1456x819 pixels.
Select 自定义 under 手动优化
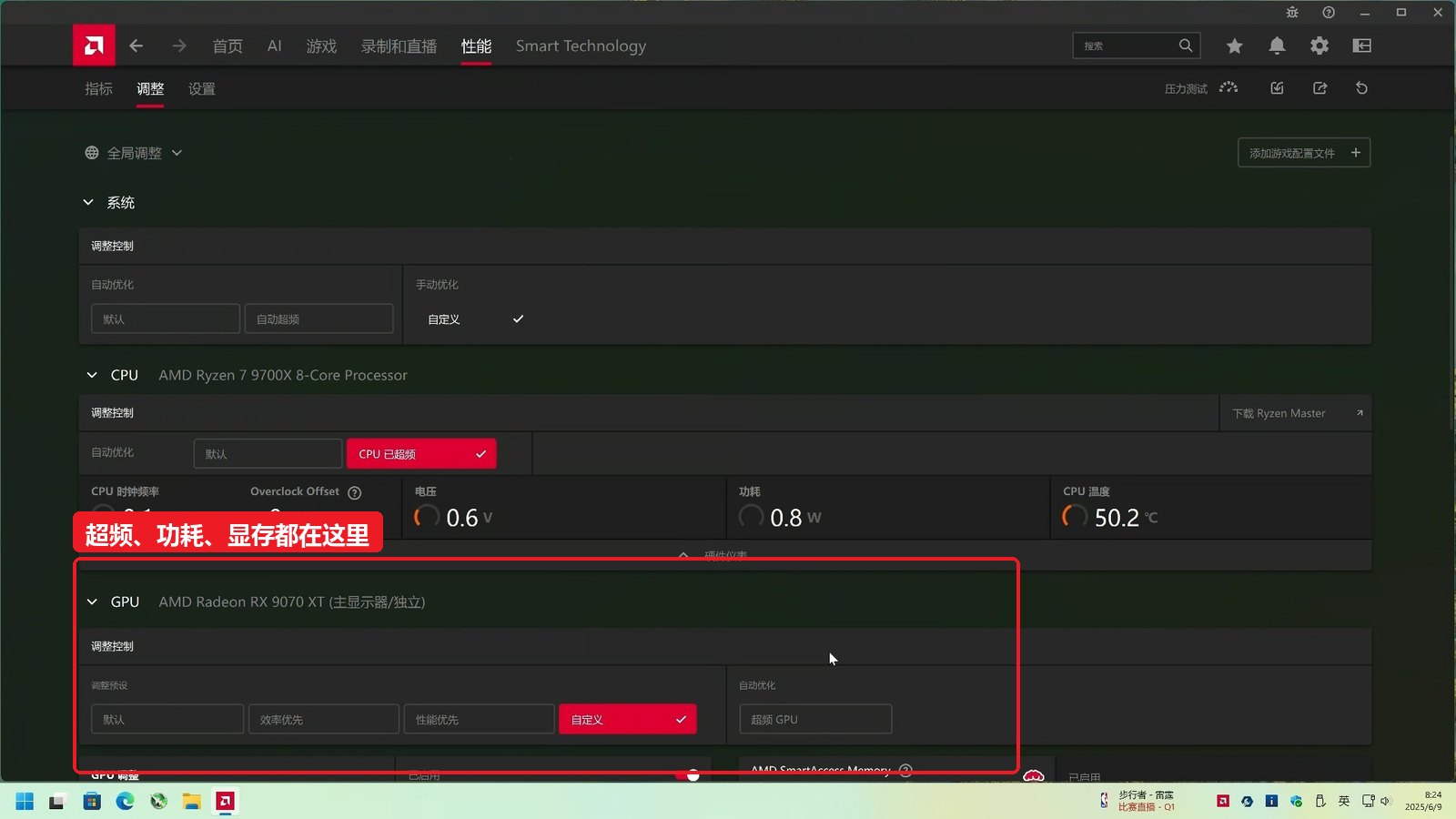point(476,319)
